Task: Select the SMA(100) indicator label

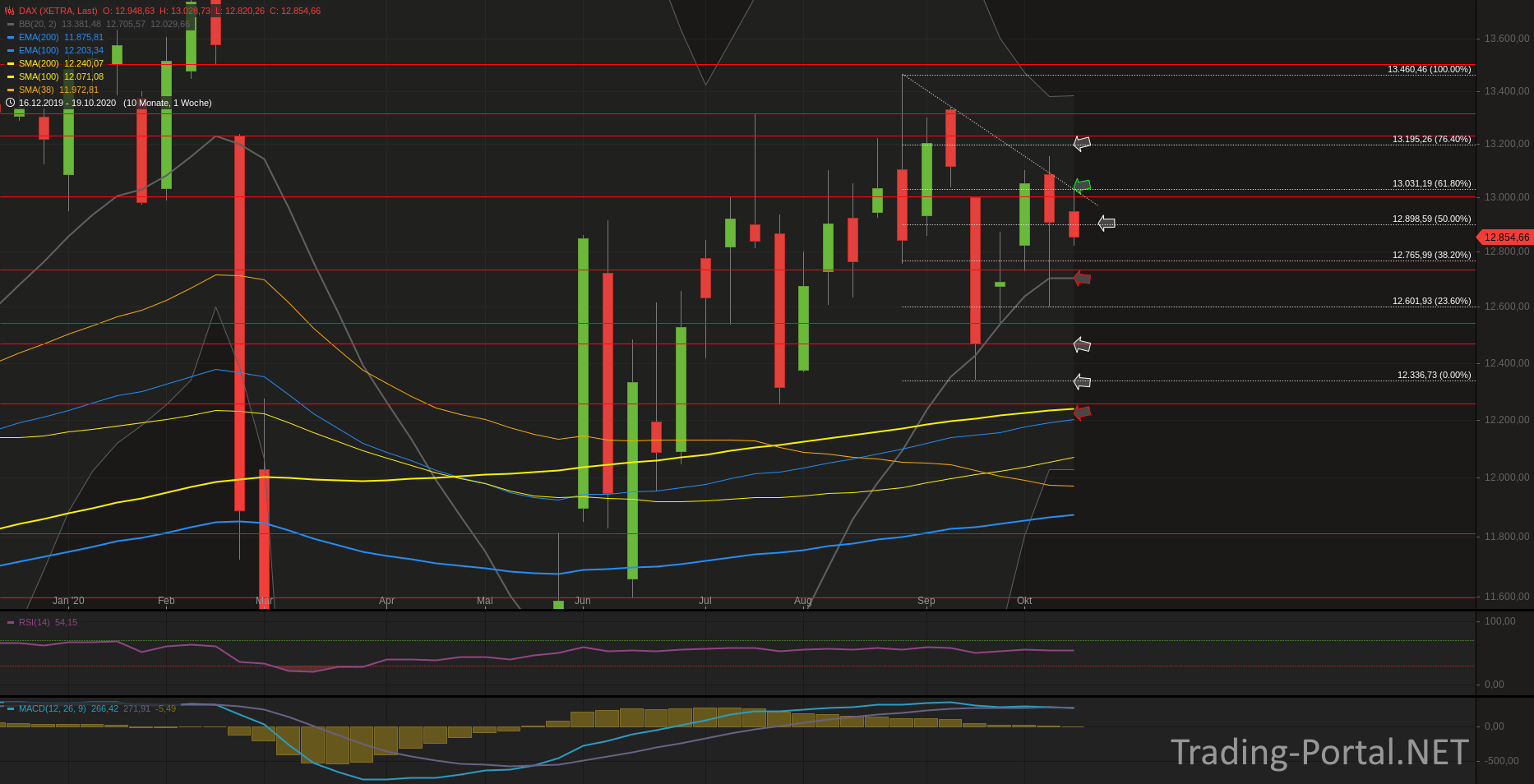Action: (39, 76)
